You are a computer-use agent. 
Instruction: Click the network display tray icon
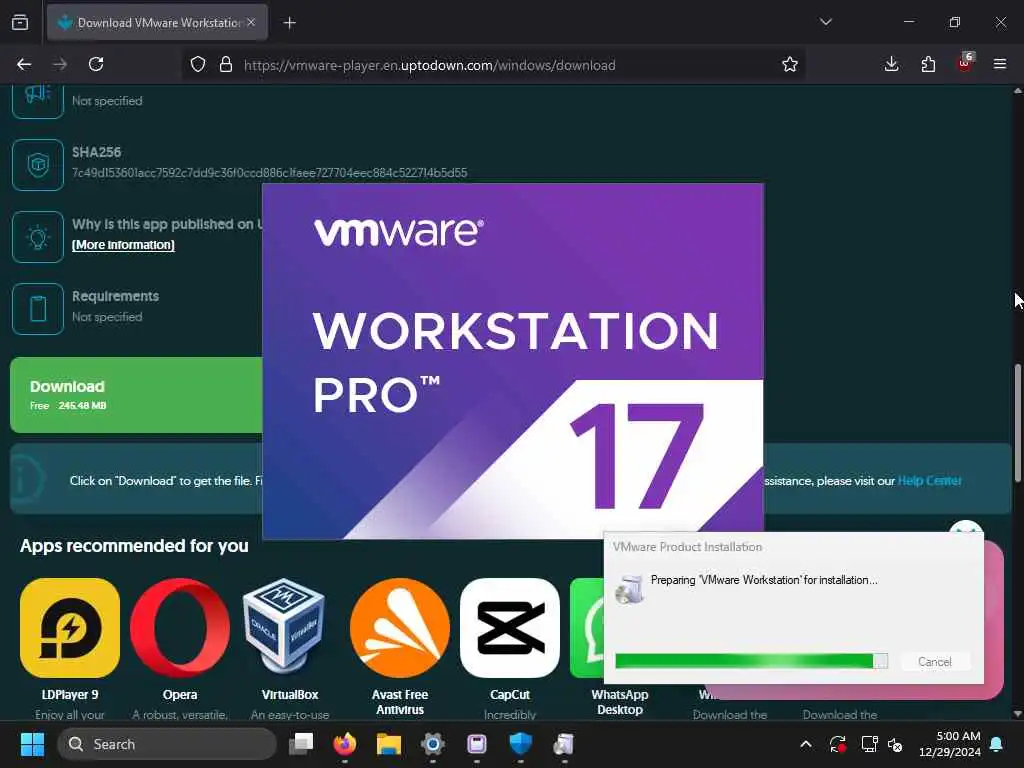pyautogui.click(x=869, y=744)
